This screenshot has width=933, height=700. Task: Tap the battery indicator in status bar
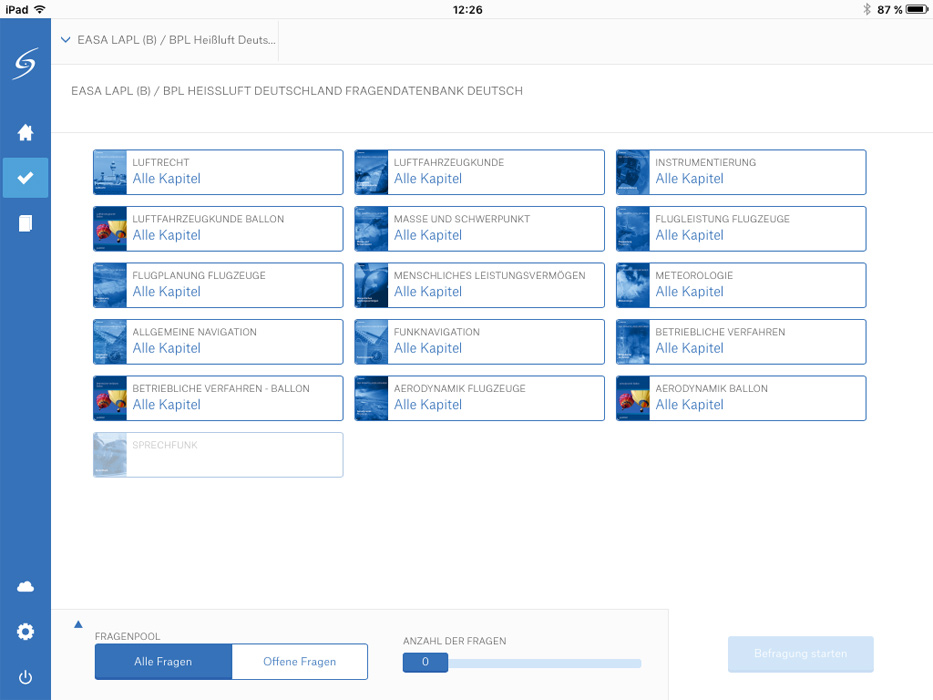[916, 9]
